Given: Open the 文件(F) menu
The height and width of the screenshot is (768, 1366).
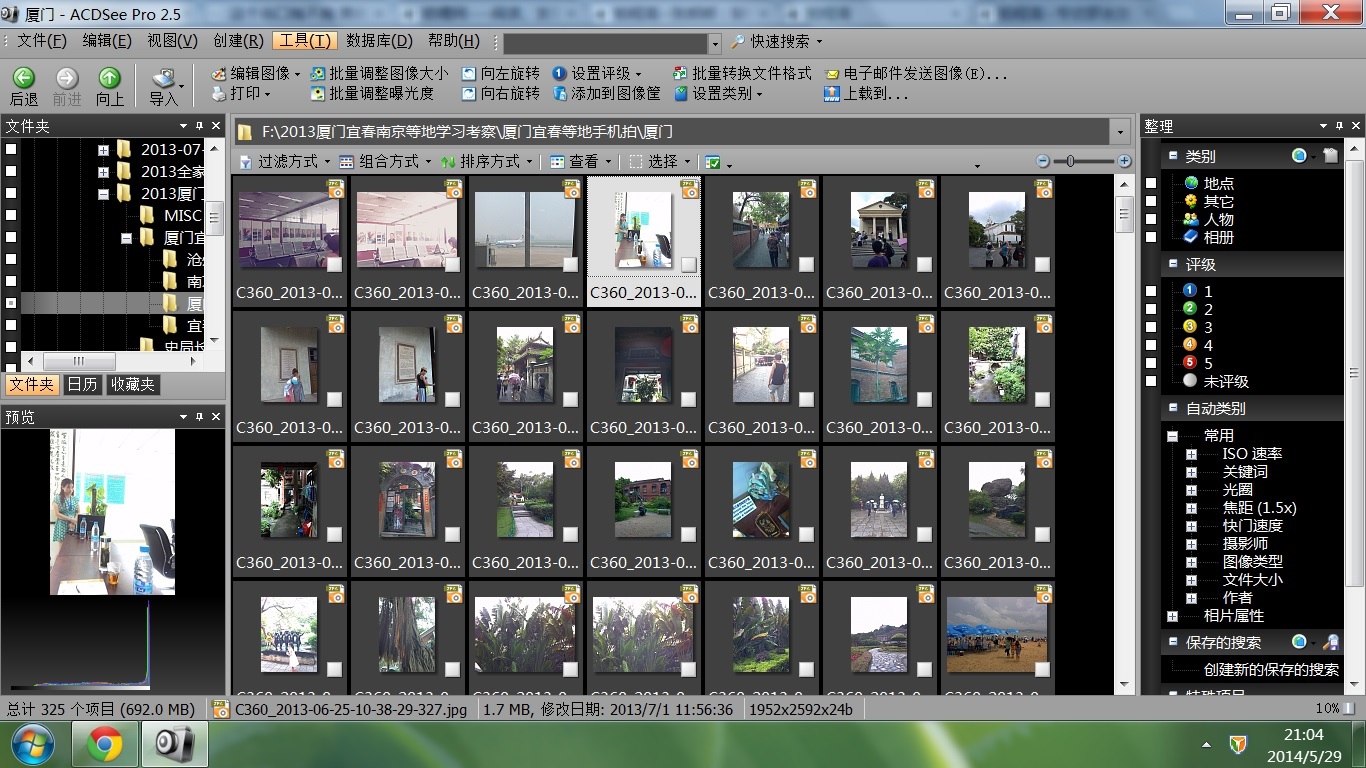Looking at the screenshot, I should point(42,41).
